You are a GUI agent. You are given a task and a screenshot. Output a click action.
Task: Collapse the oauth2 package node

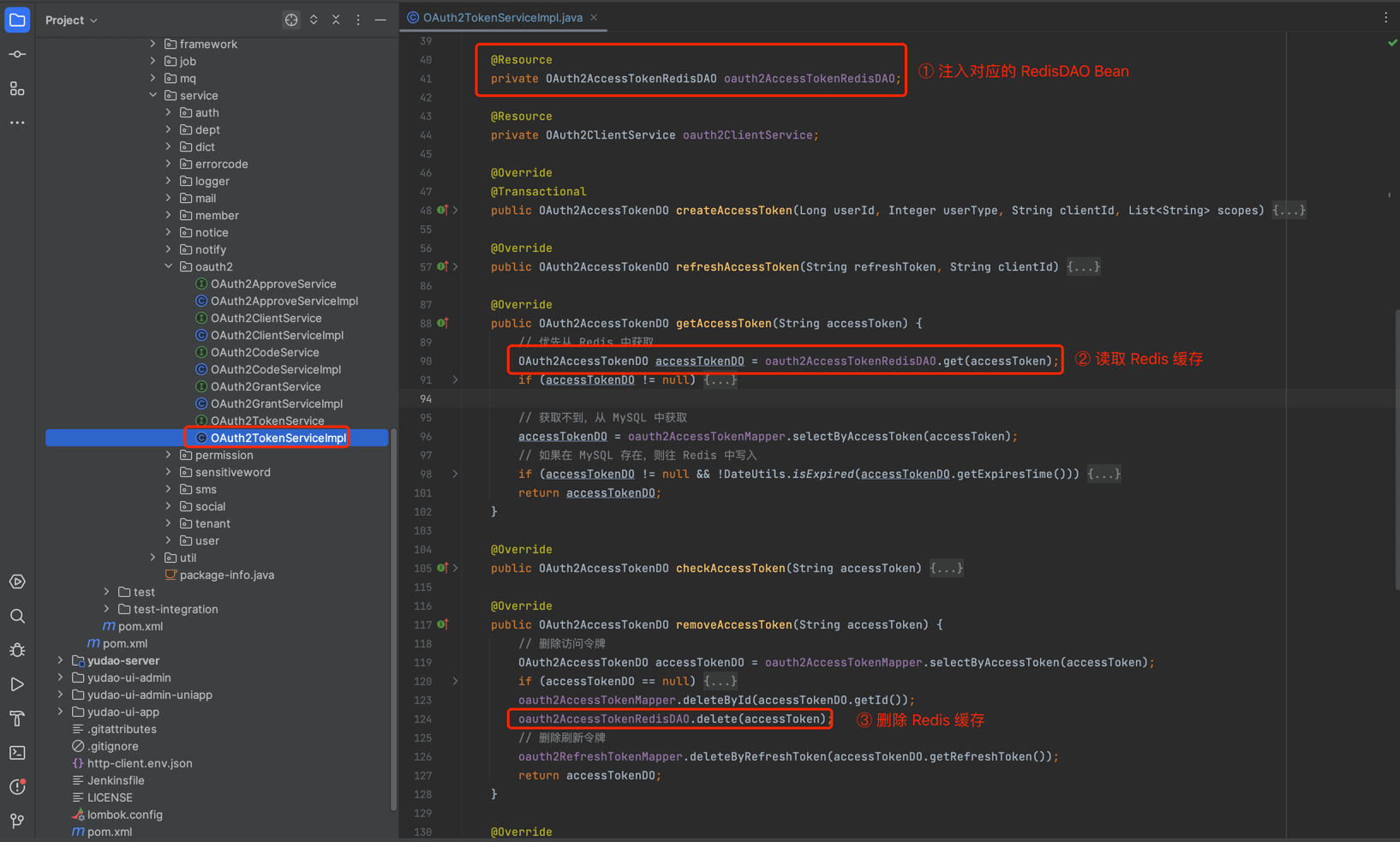(168, 266)
